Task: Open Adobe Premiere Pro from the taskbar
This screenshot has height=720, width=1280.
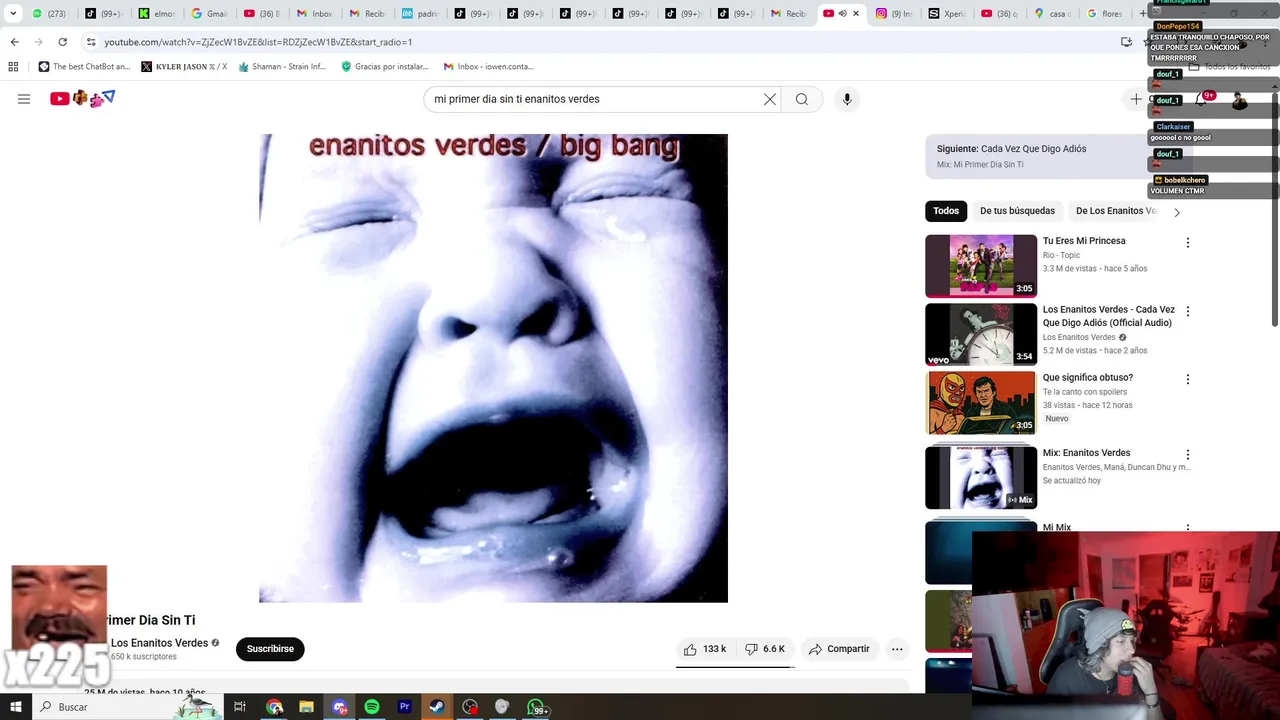Action: [x=405, y=707]
